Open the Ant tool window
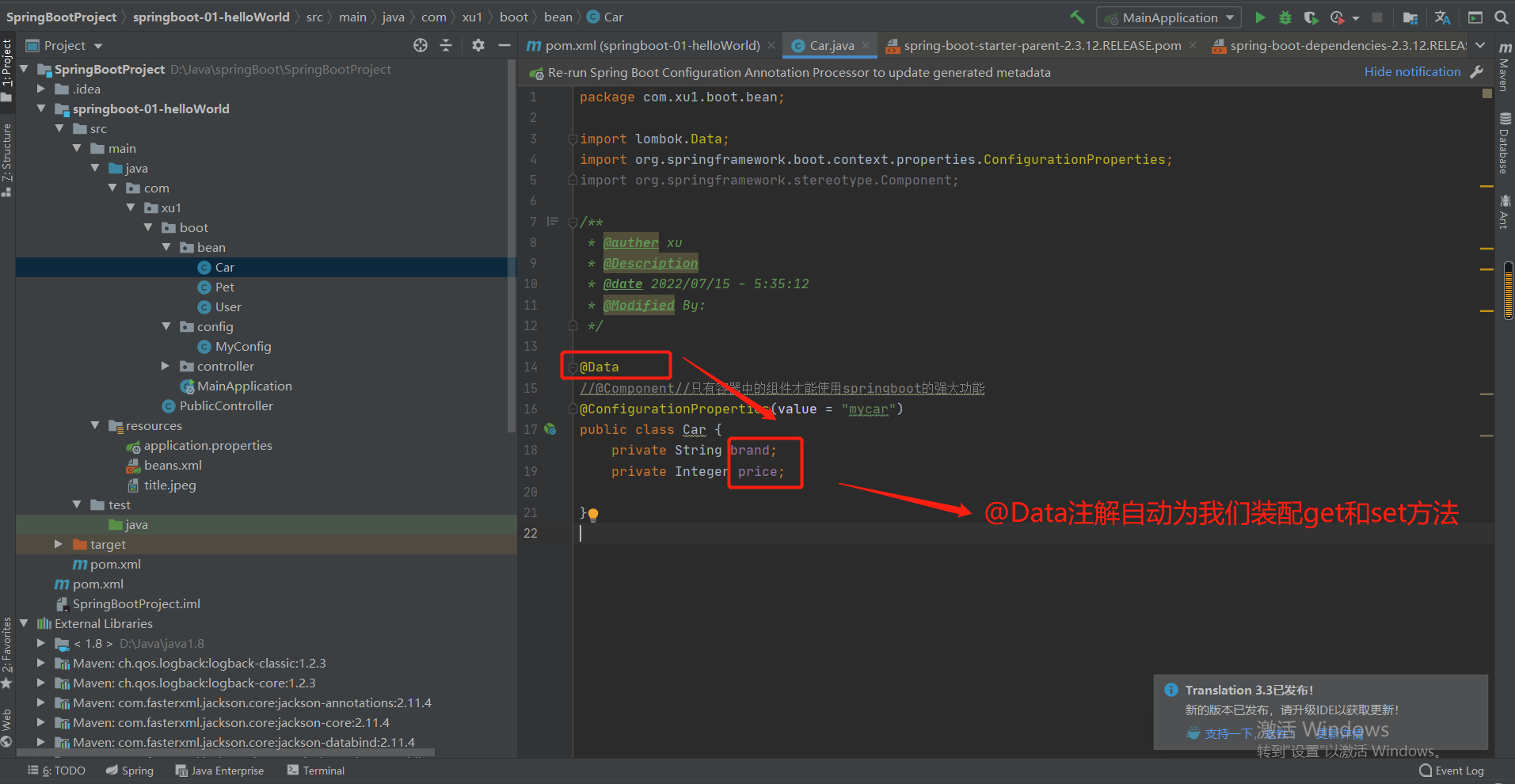The width and height of the screenshot is (1515, 784). tap(1505, 211)
